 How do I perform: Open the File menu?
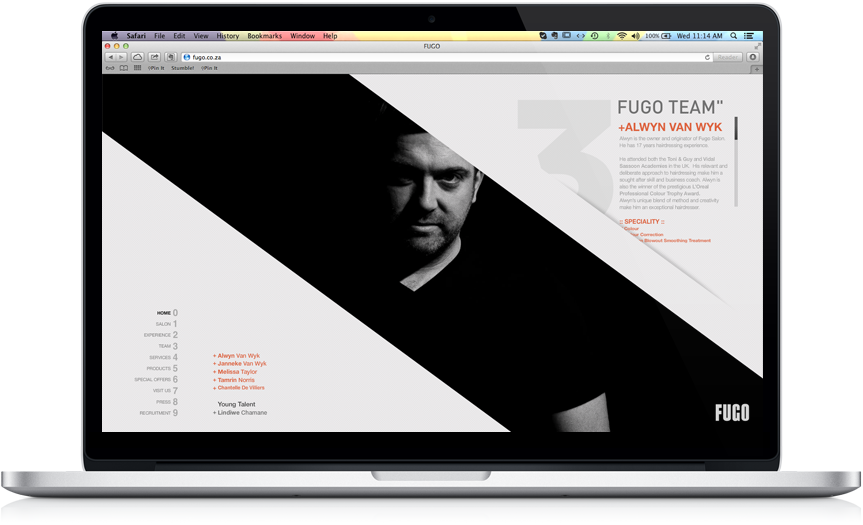[x=160, y=36]
